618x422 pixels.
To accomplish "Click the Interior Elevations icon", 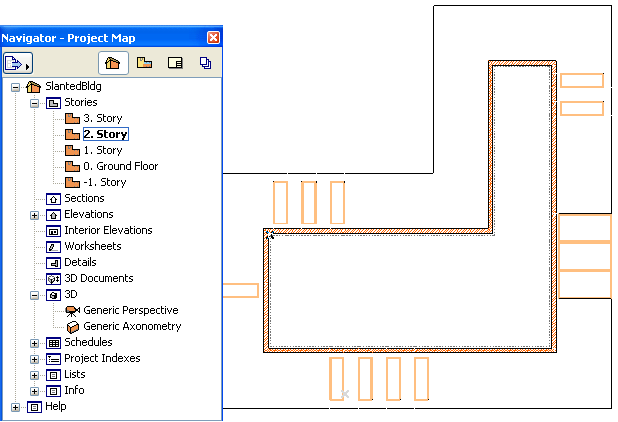I will click(53, 231).
